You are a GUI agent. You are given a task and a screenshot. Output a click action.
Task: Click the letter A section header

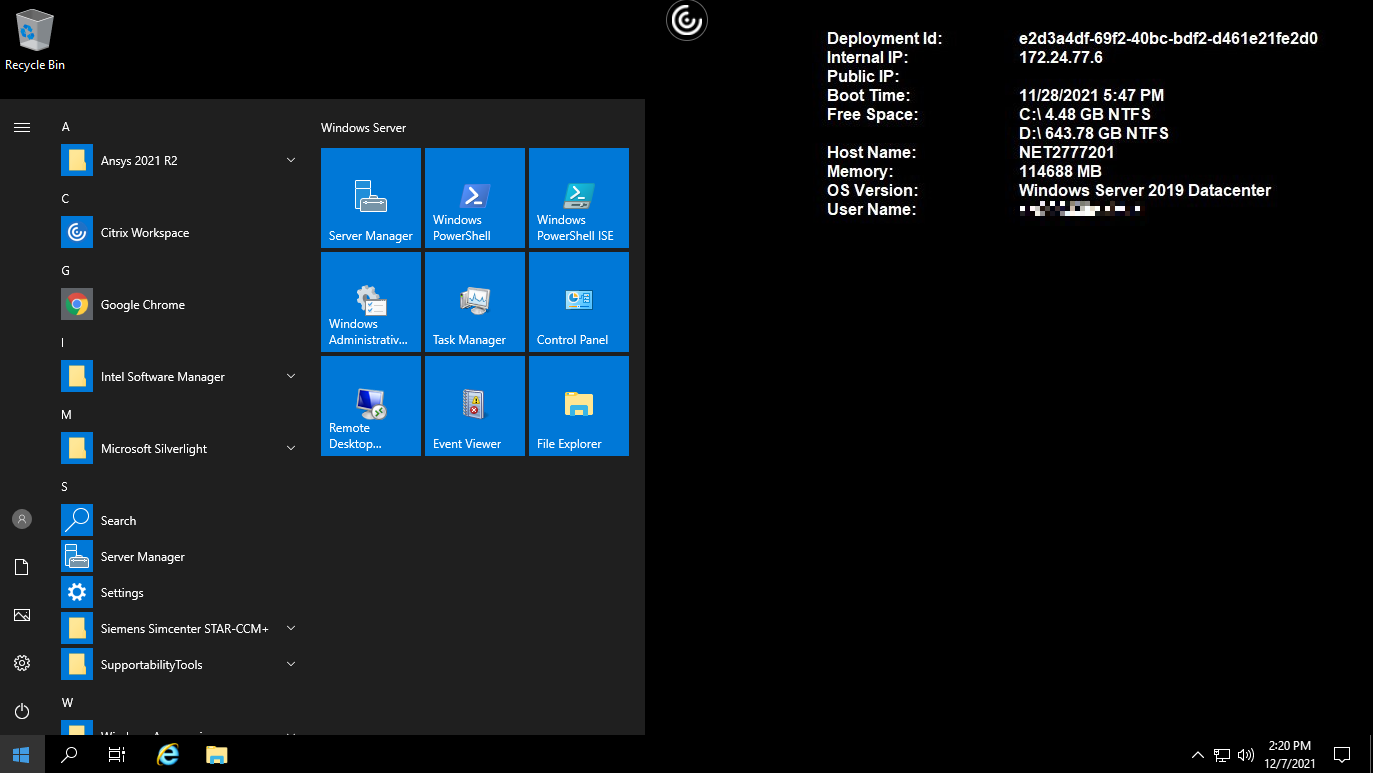coord(66,127)
